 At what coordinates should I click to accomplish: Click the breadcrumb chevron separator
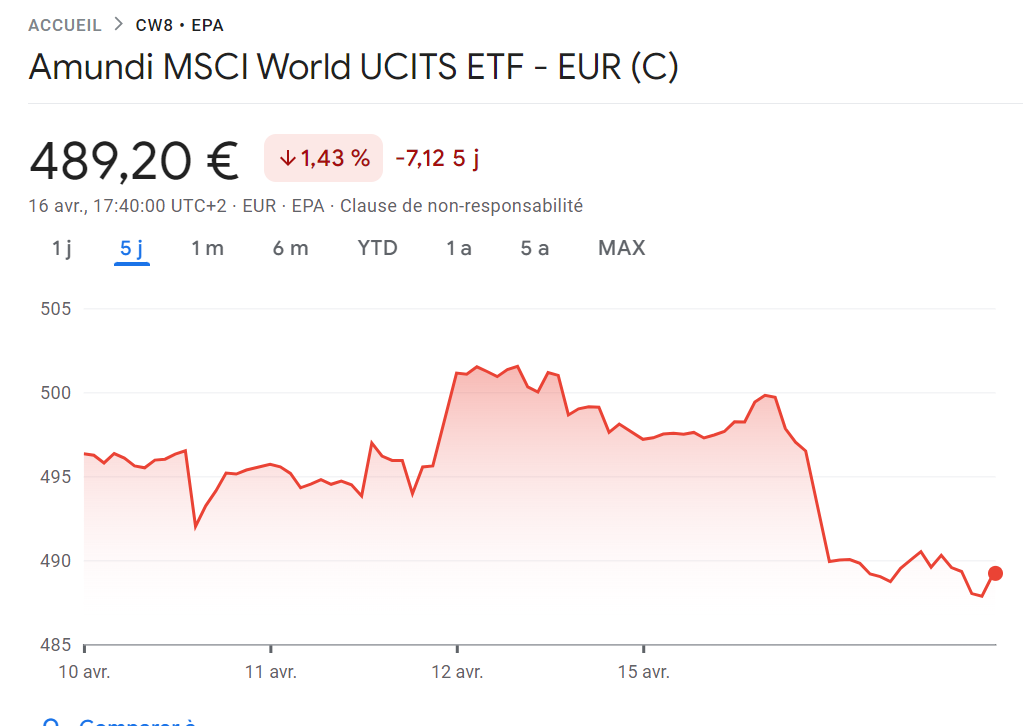pyautogui.click(x=119, y=25)
